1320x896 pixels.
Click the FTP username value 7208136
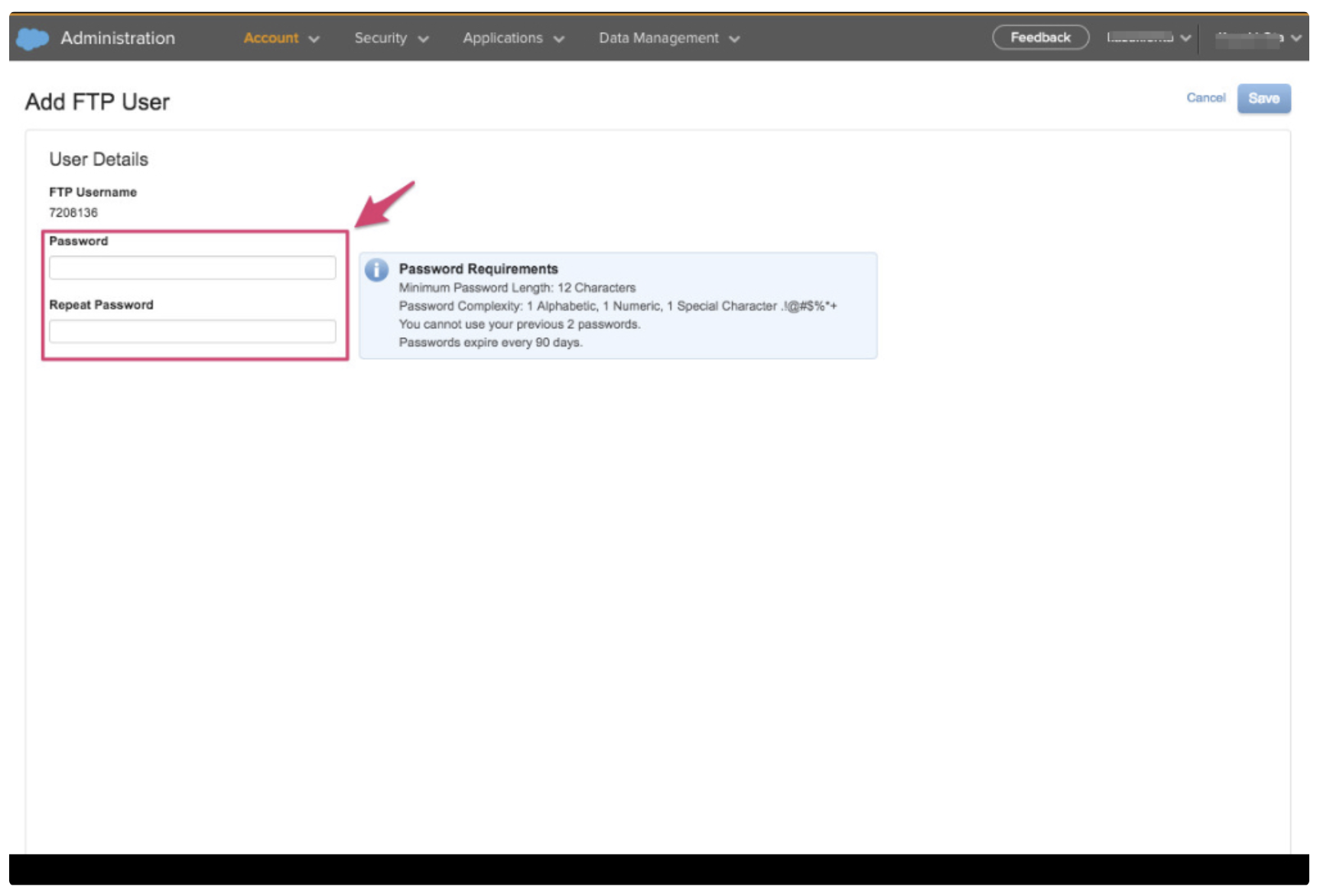click(73, 213)
